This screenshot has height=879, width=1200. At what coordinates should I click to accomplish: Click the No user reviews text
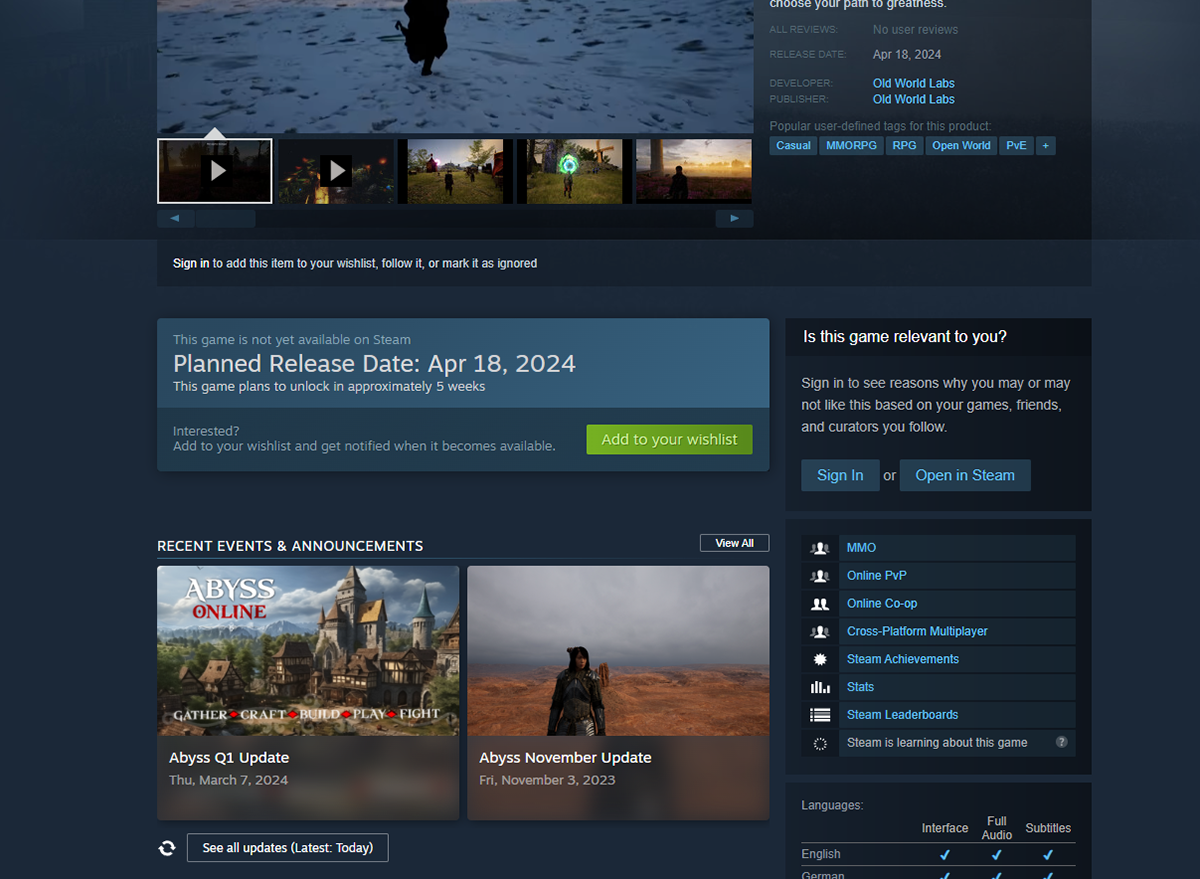tap(915, 30)
